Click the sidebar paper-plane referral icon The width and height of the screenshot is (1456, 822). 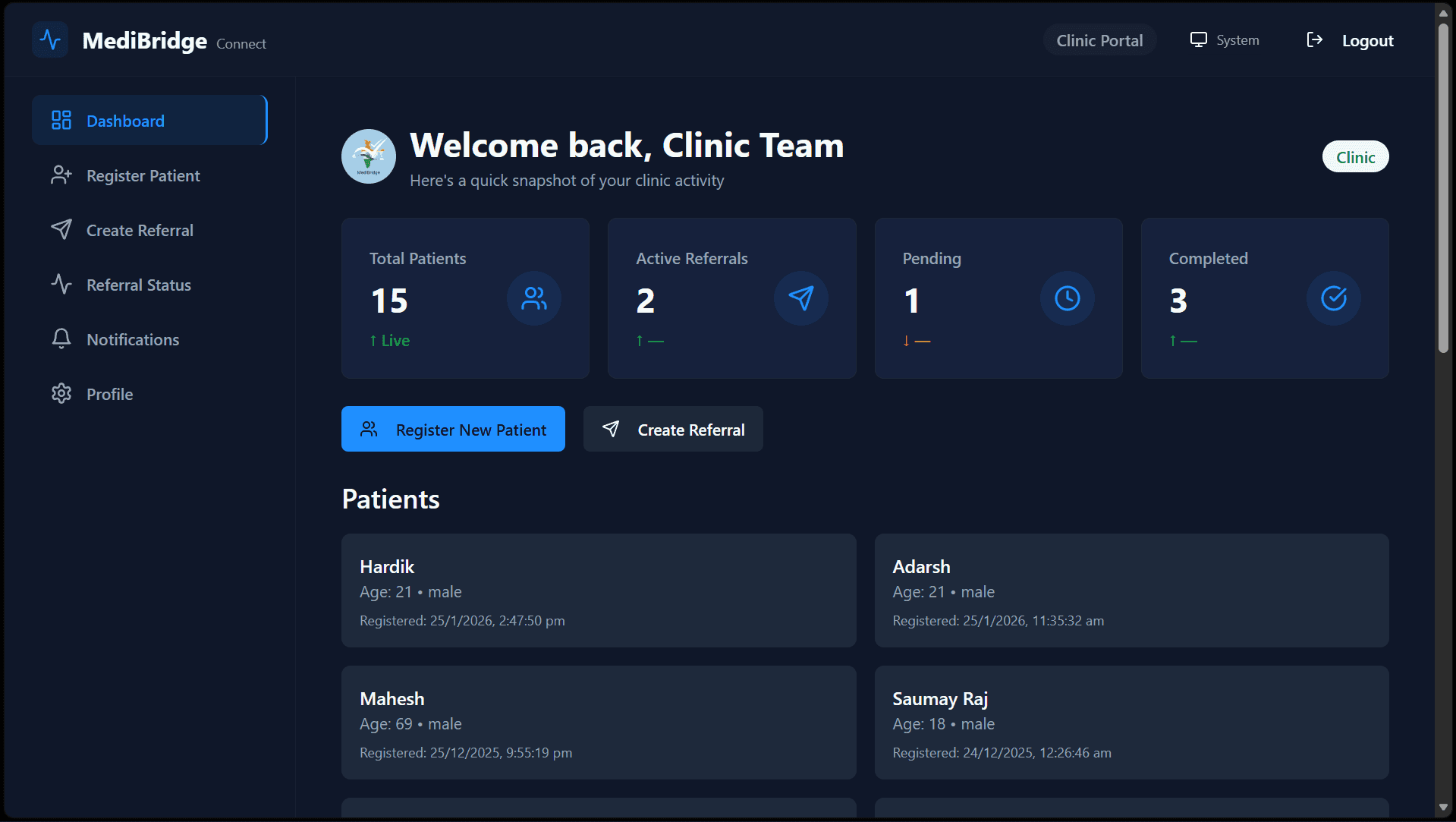pyautogui.click(x=61, y=229)
